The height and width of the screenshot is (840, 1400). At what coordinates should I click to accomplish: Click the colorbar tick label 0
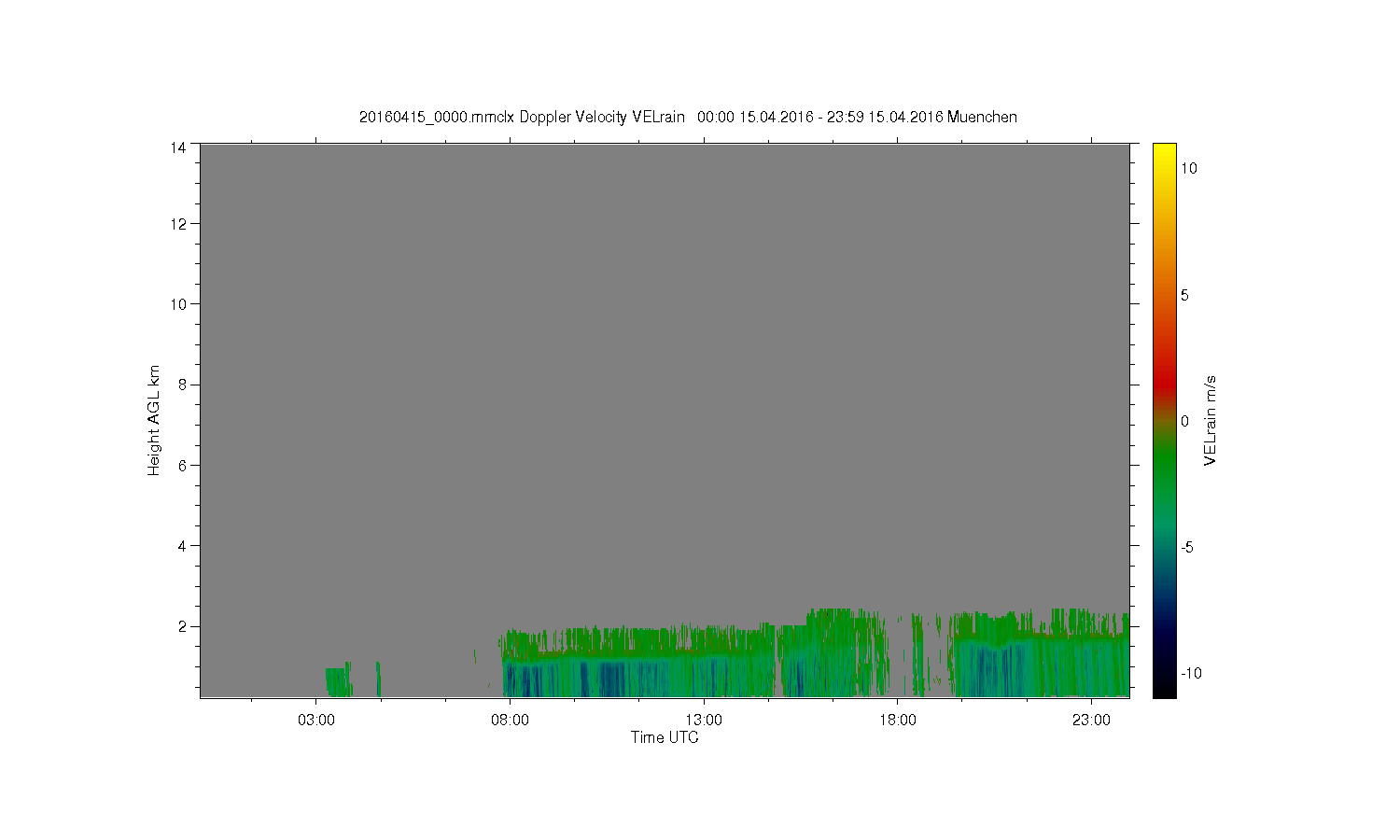[1184, 421]
